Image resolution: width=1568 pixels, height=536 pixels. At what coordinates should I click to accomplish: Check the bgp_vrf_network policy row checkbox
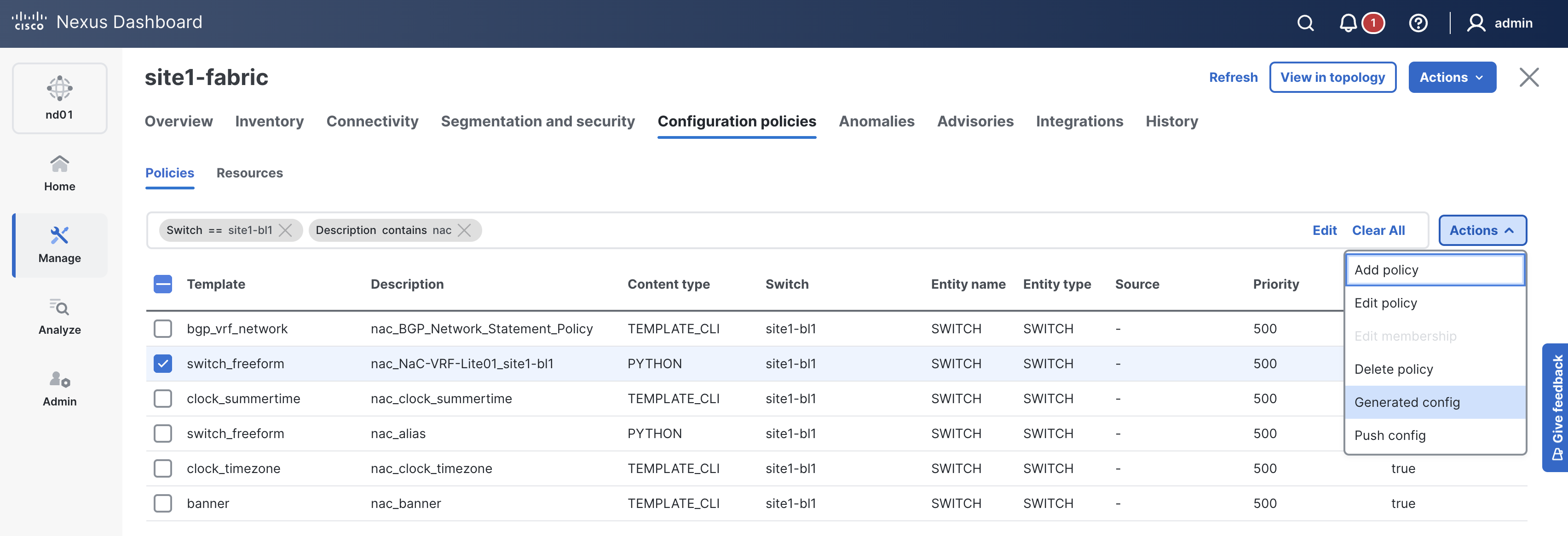162,329
